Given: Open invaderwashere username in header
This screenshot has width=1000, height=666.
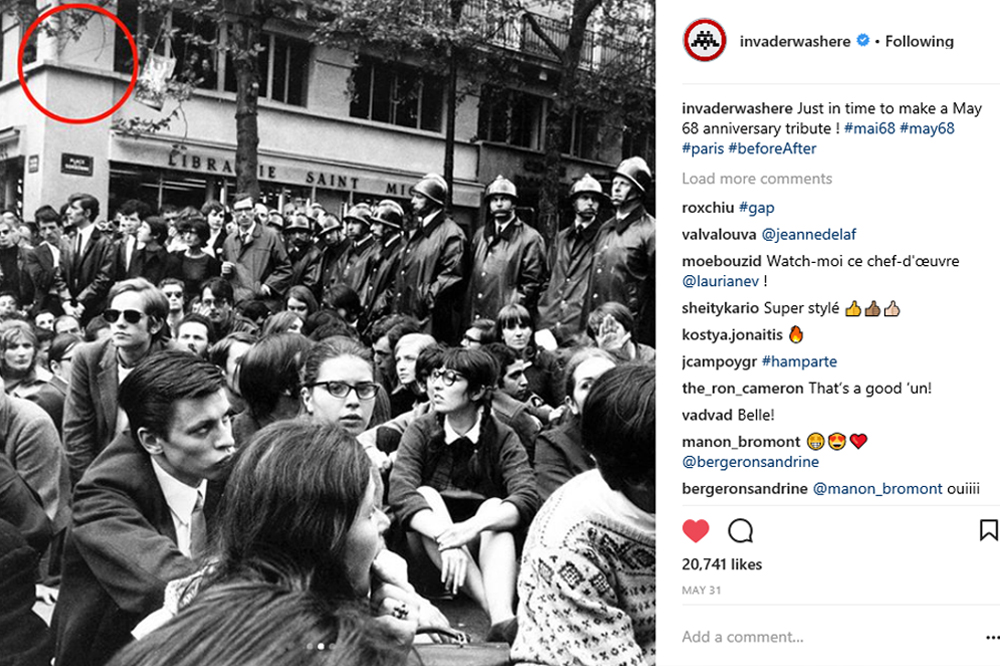Looking at the screenshot, I should click(x=795, y=41).
